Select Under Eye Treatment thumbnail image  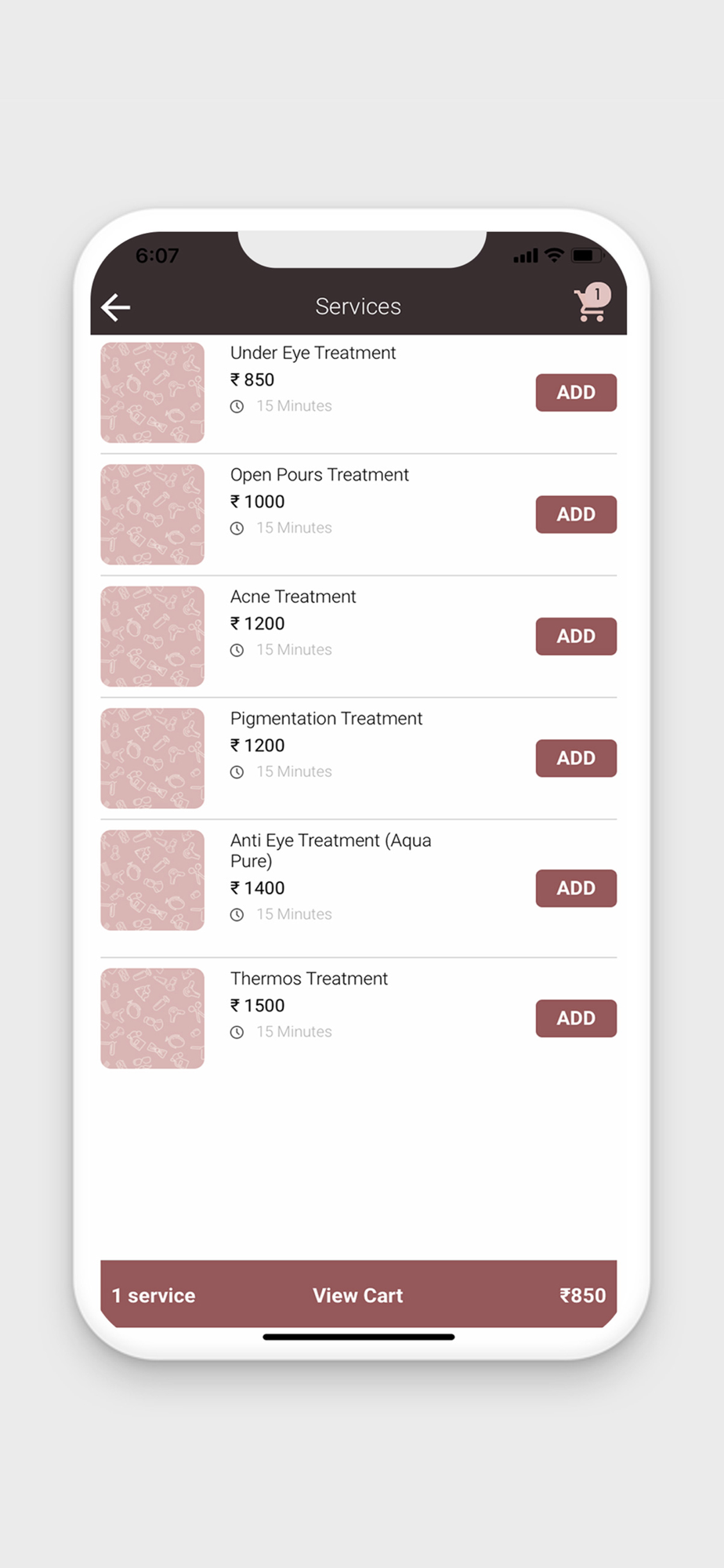tap(152, 393)
